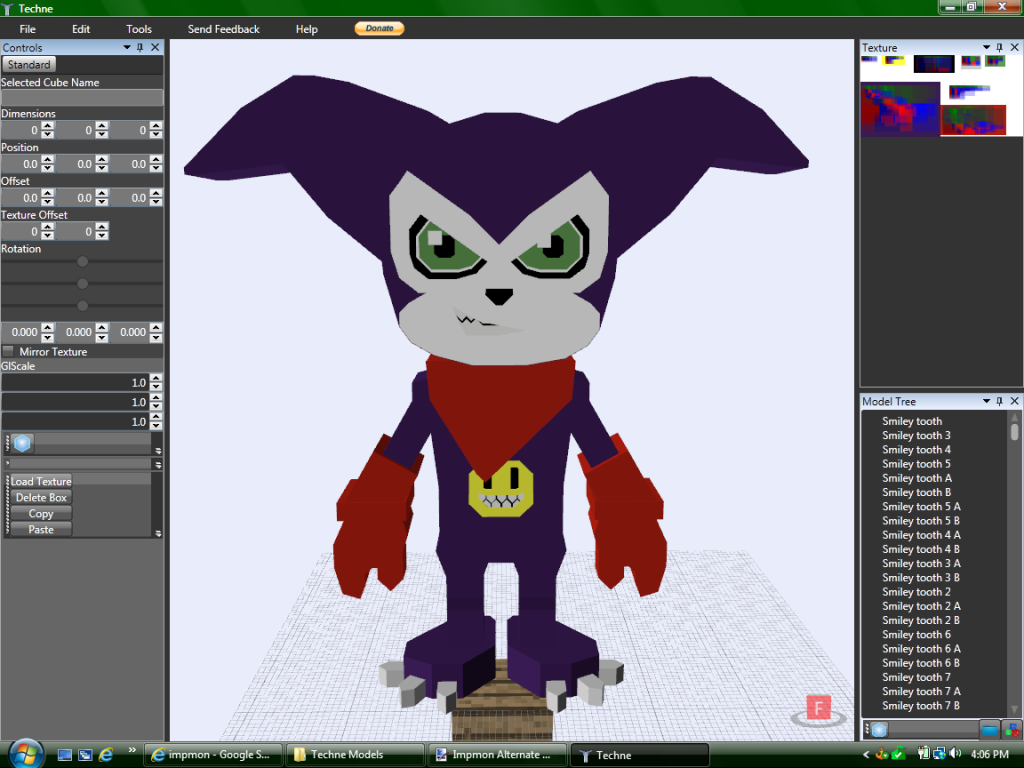Click the blue cube icon under Model Tree
Screen dimensions: 1024x768
coord(879,729)
